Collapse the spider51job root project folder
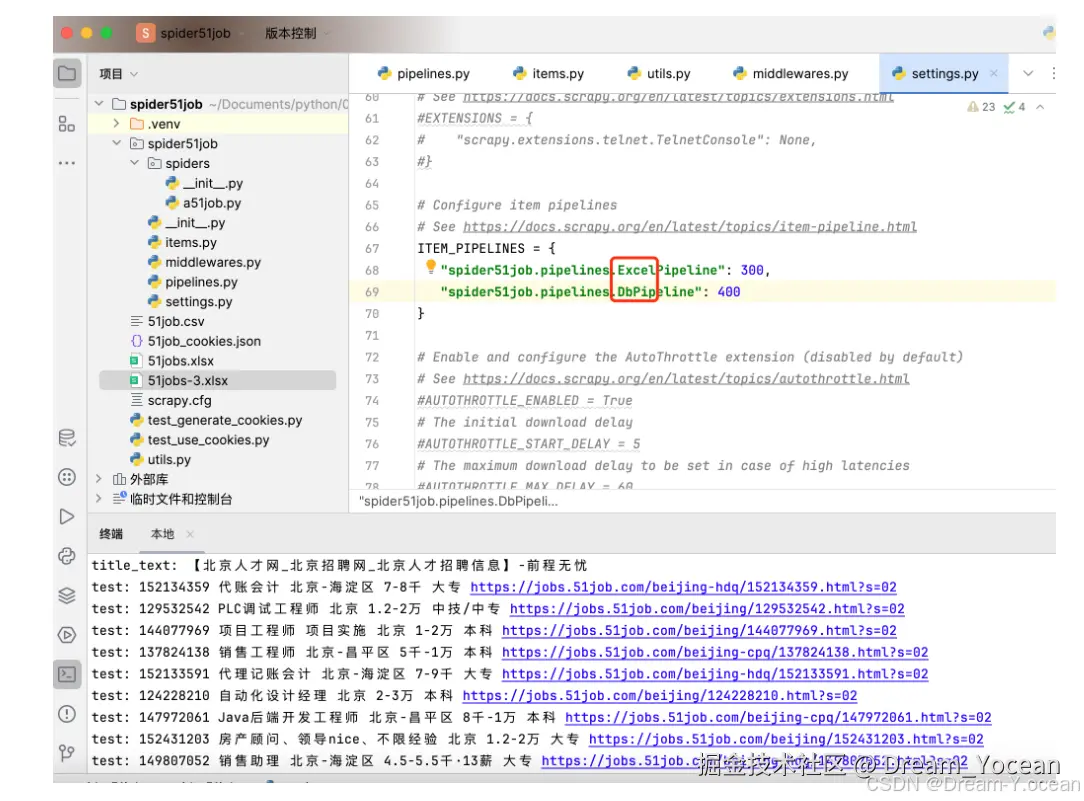Screen dimensions: 1084x801 [100, 104]
